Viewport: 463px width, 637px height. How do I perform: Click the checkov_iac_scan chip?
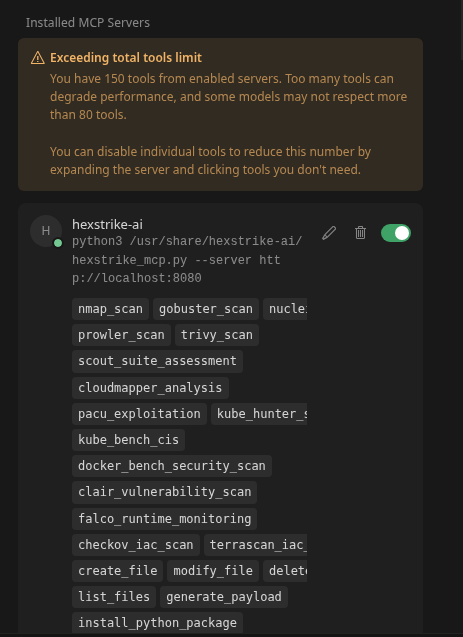(136, 544)
